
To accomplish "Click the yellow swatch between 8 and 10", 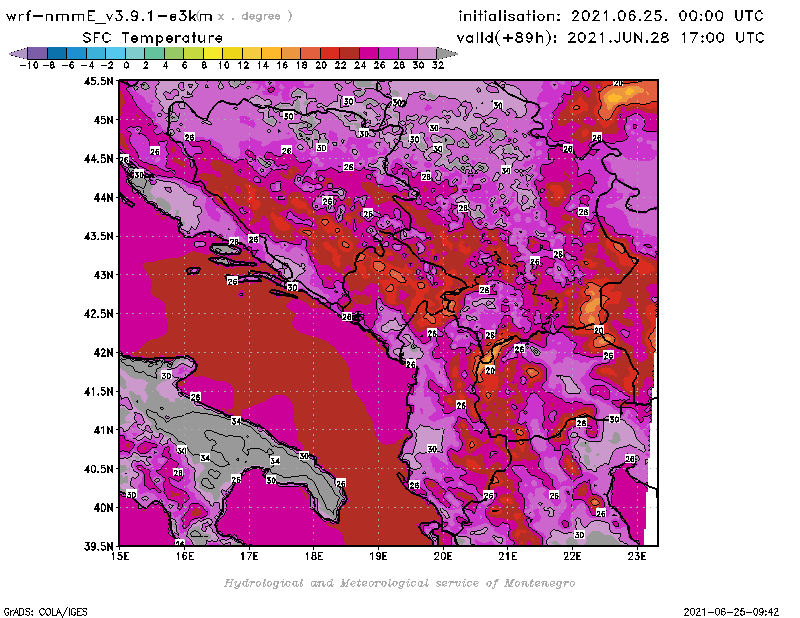I will point(213,54).
